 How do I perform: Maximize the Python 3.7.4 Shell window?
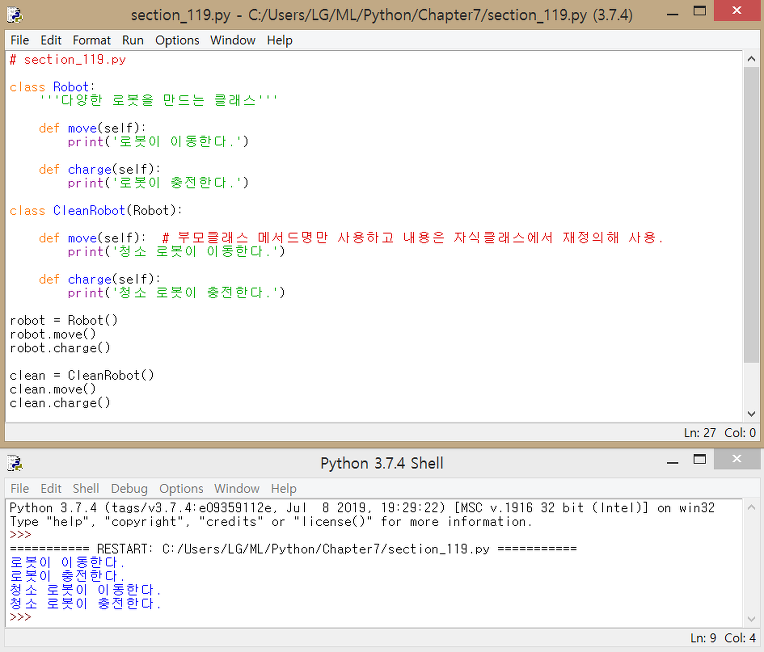pos(700,459)
